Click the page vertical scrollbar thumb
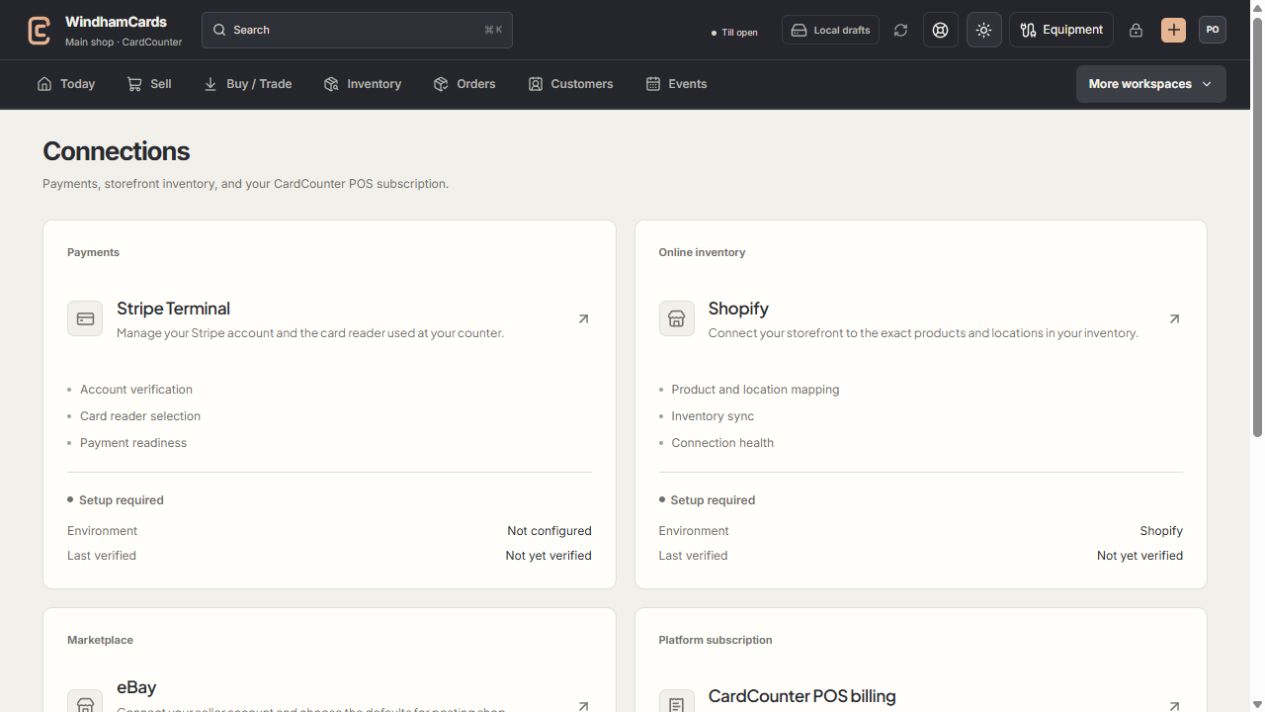 coord(1257,225)
